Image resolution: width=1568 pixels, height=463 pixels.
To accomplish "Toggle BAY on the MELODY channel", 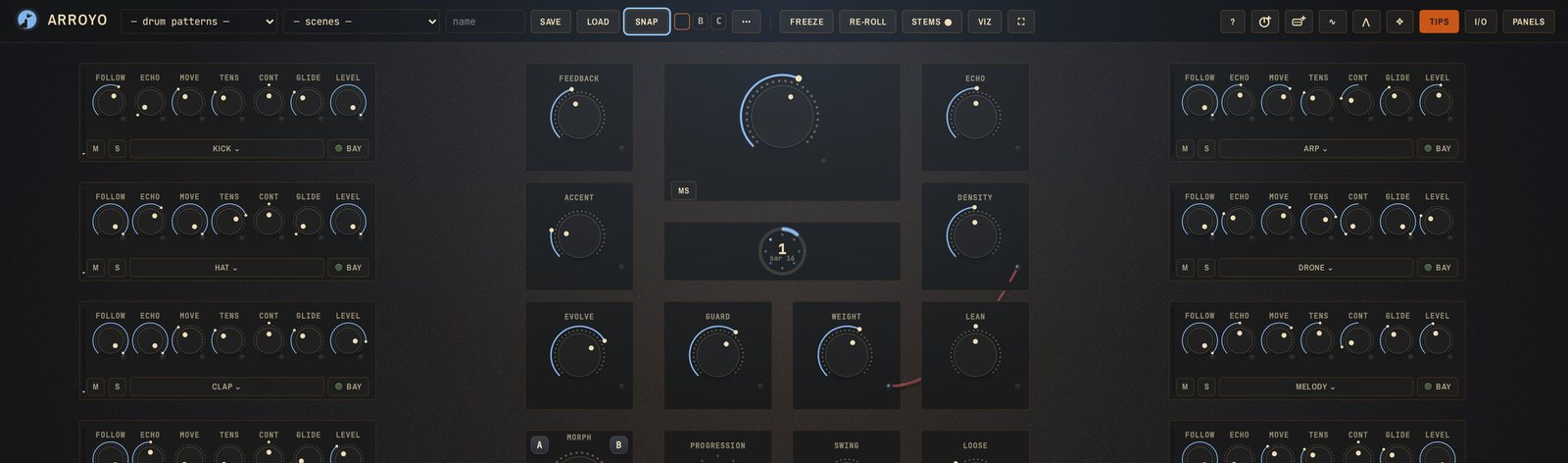I will (x=1438, y=386).
